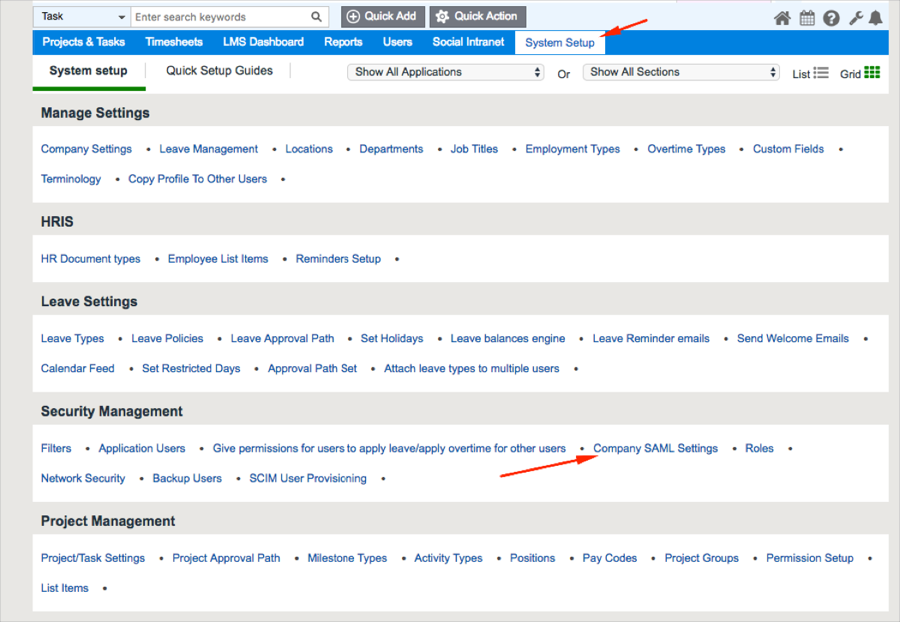Image resolution: width=900 pixels, height=622 pixels.
Task: Open Company SAML Settings link
Action: [x=655, y=449]
